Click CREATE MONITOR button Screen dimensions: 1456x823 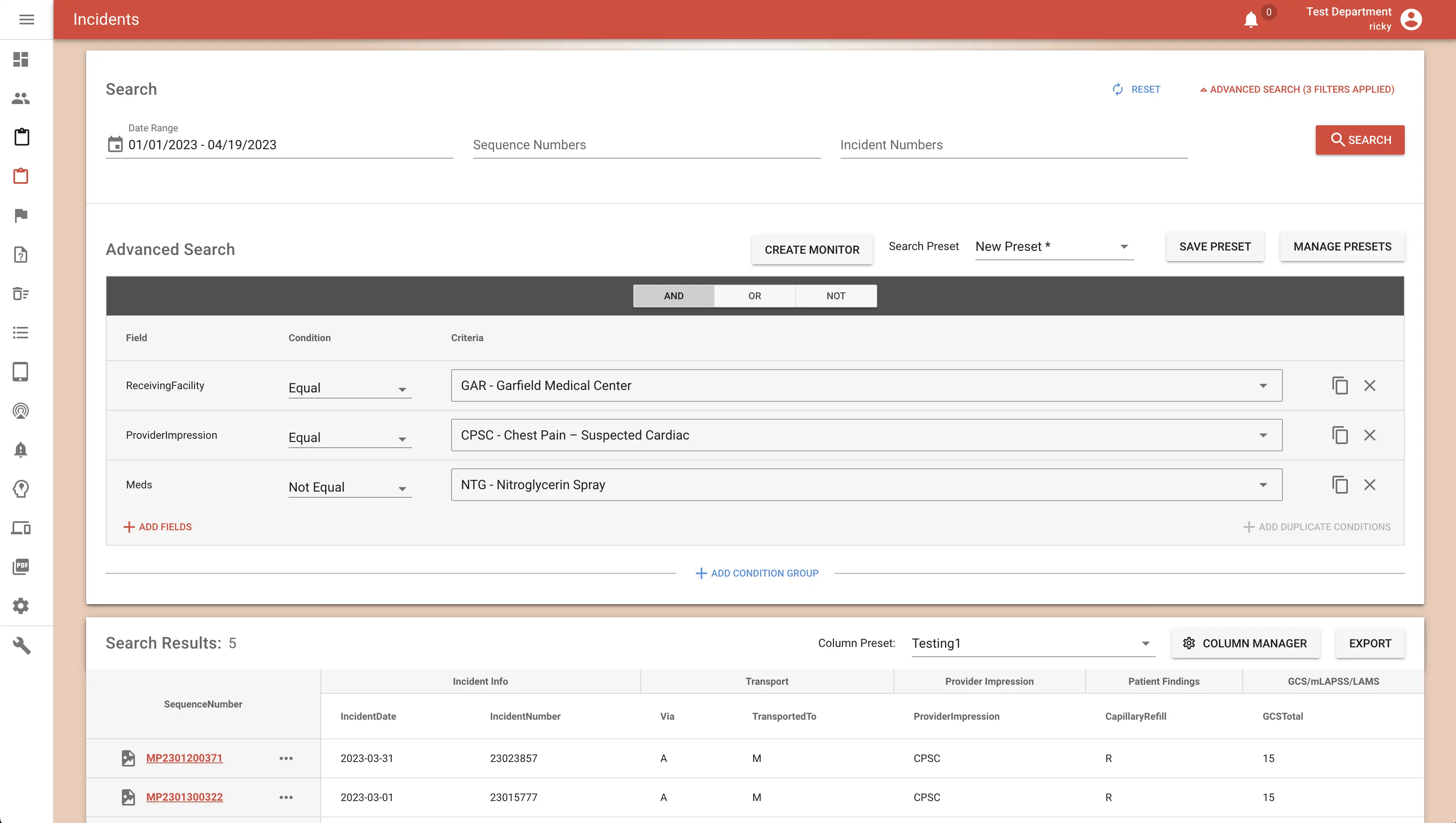(x=812, y=249)
